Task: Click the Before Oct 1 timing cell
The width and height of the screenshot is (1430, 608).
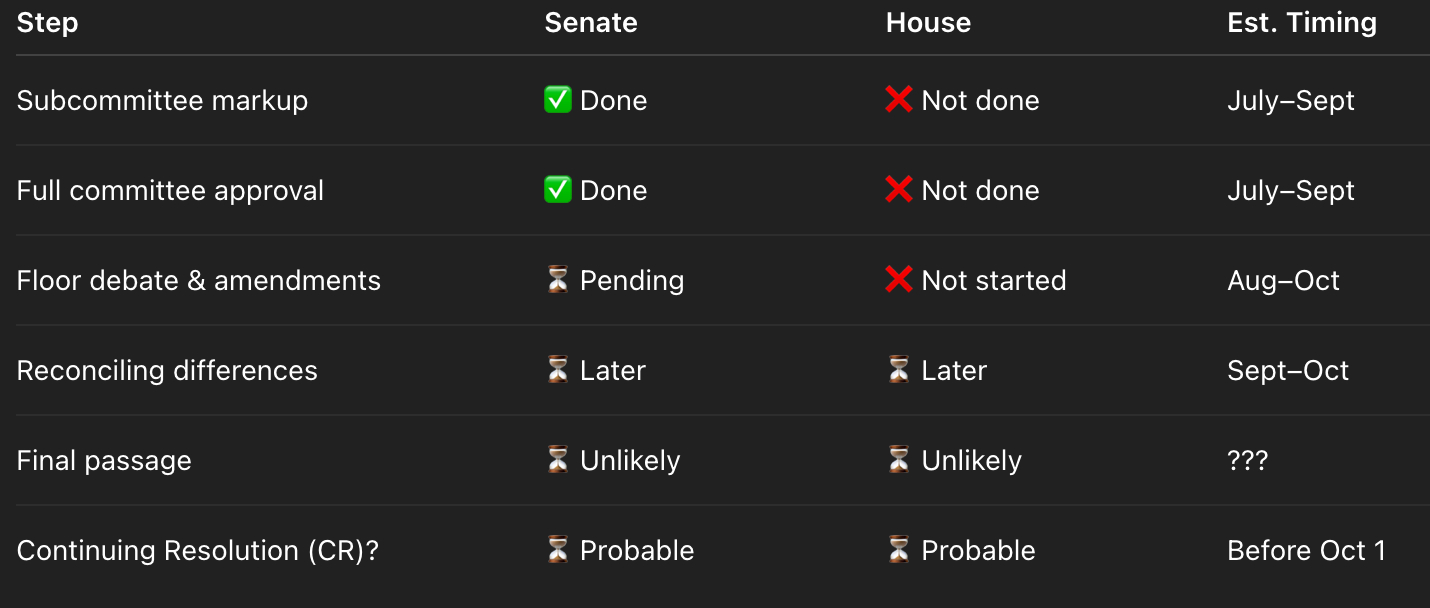Action: pyautogui.click(x=1306, y=550)
